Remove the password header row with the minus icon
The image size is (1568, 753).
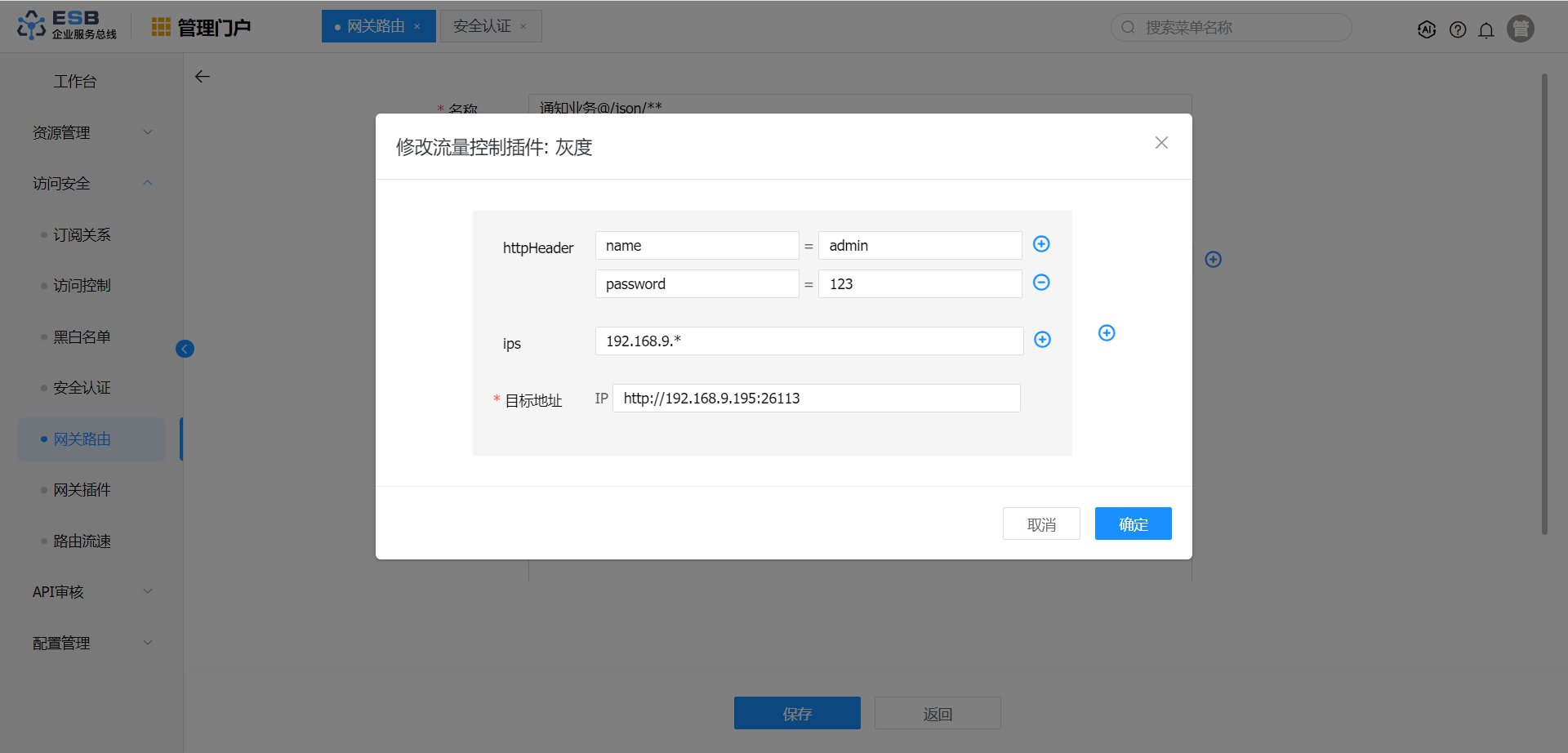coord(1041,283)
